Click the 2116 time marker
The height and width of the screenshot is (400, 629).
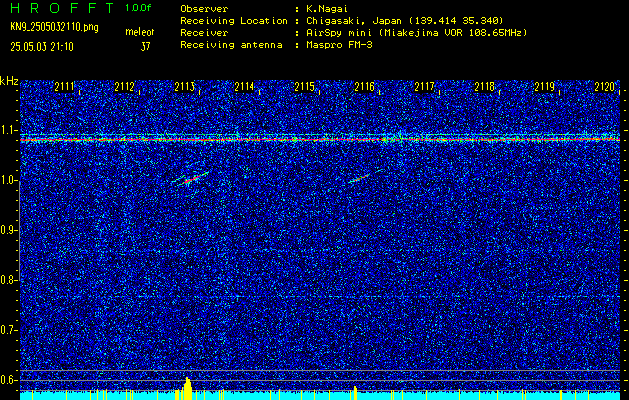tap(364, 87)
